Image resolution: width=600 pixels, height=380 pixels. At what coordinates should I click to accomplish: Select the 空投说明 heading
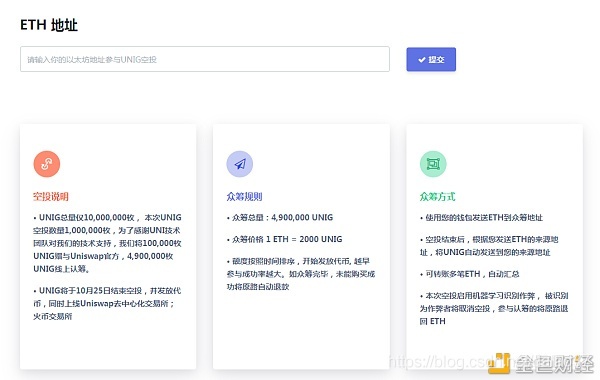(51, 197)
